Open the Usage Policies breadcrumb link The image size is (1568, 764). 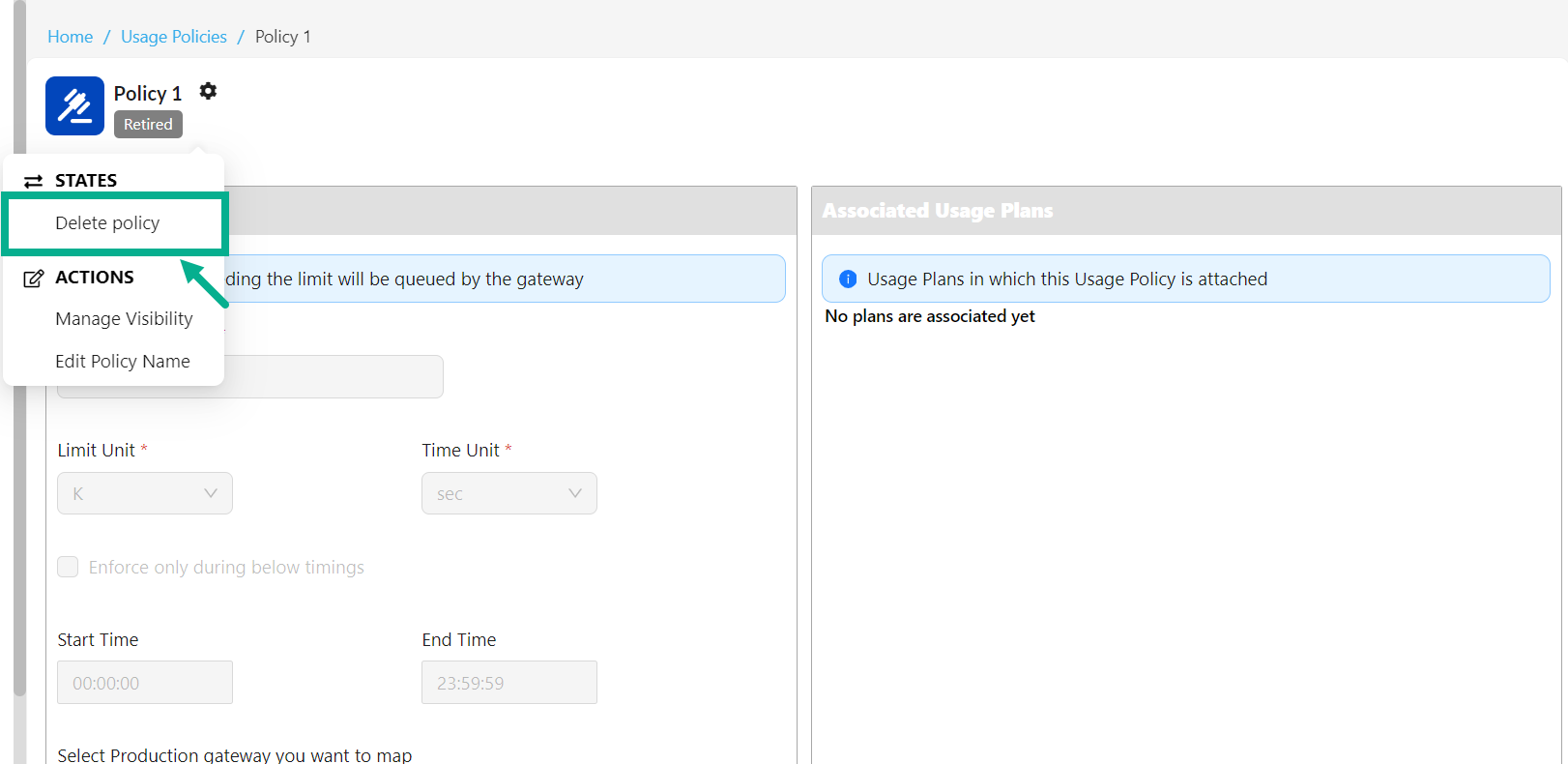(x=174, y=37)
